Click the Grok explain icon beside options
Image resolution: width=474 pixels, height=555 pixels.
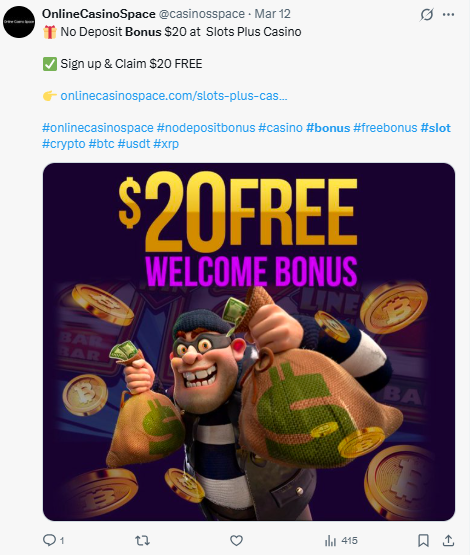(427, 15)
